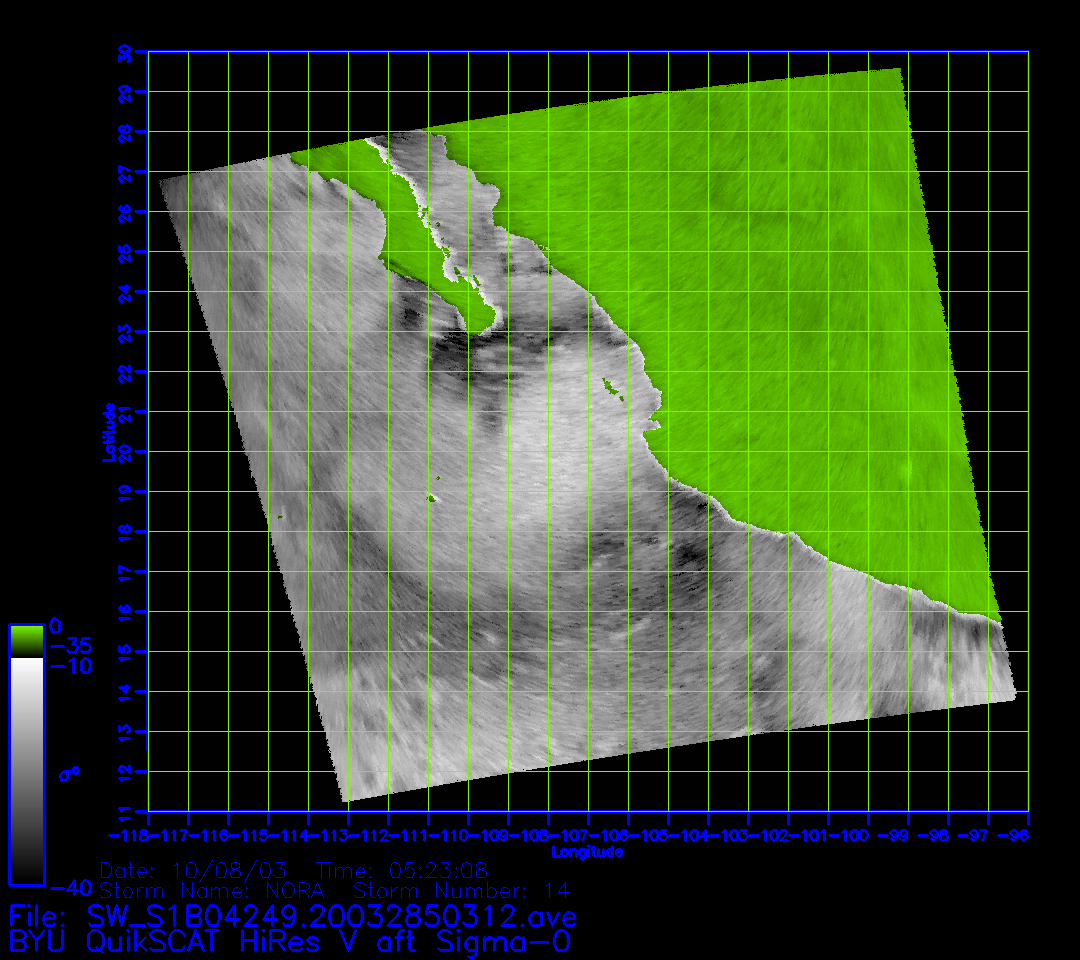Click the -10 color bar label
Viewport: 1080px width, 960px height.
coord(70,666)
